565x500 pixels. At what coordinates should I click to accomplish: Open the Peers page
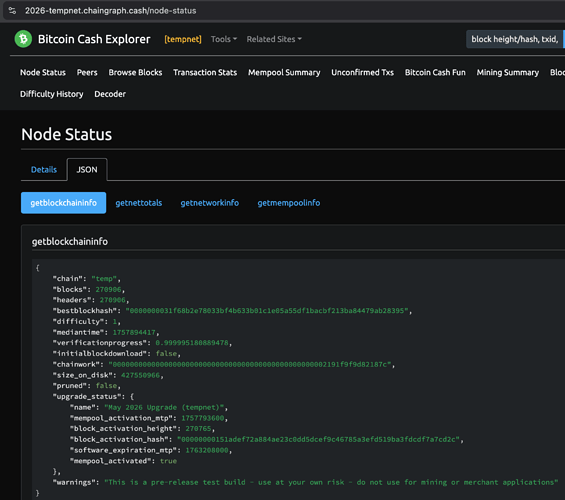click(x=87, y=72)
